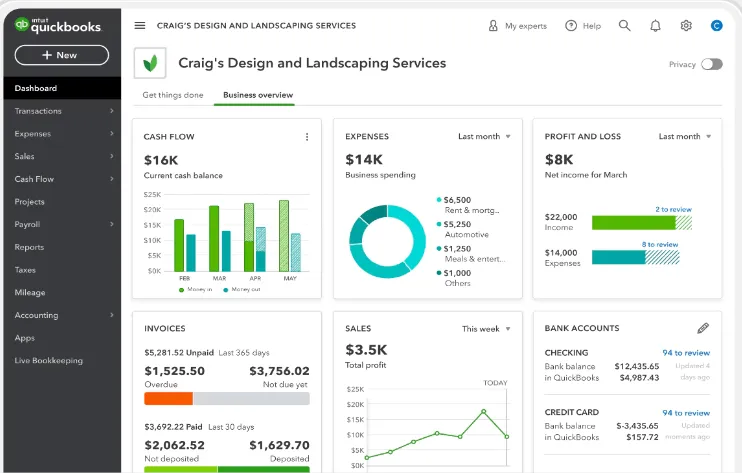
Task: Click the $3.5K Total profit value
Action: [366, 350]
